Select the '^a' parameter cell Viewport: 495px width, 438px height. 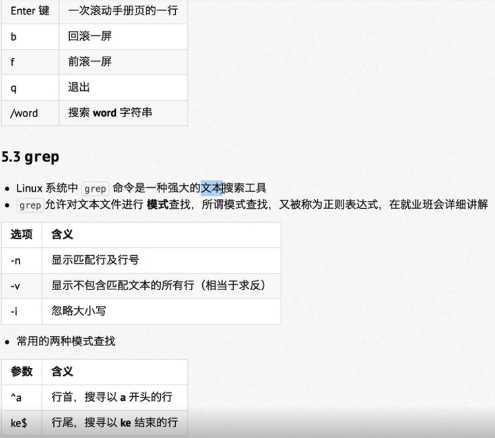pos(22,397)
